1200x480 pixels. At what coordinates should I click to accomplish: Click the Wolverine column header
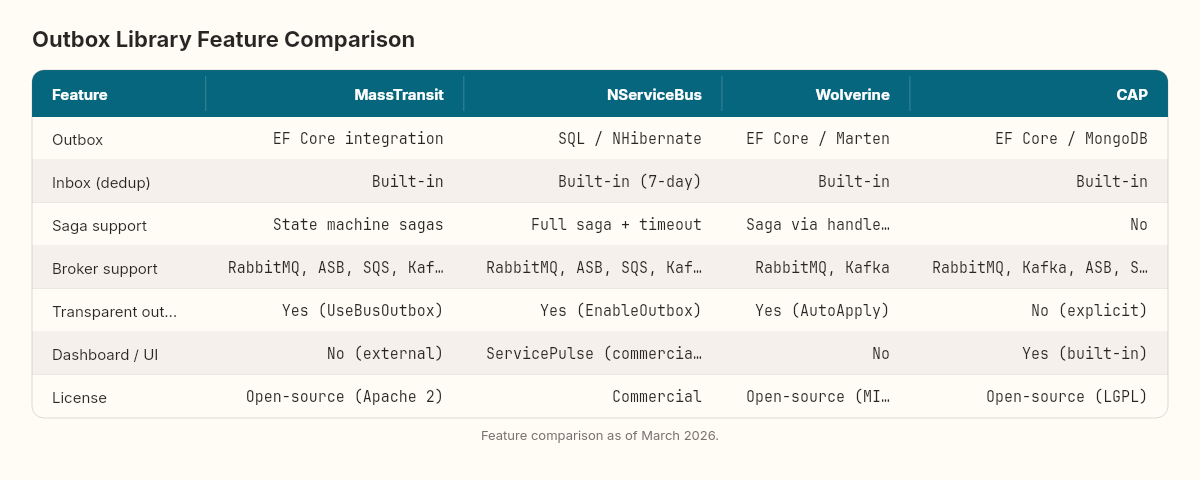[852, 95]
